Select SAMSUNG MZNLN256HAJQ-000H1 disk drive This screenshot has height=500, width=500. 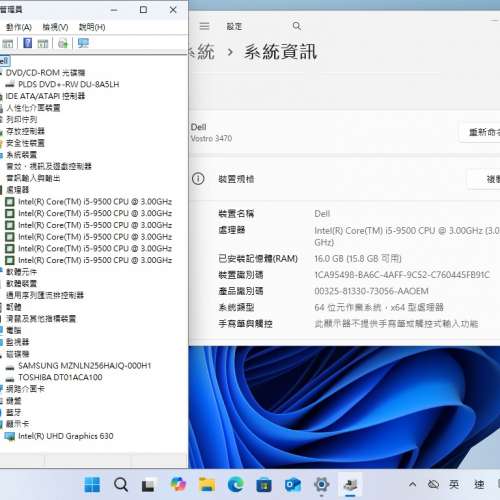click(85, 366)
